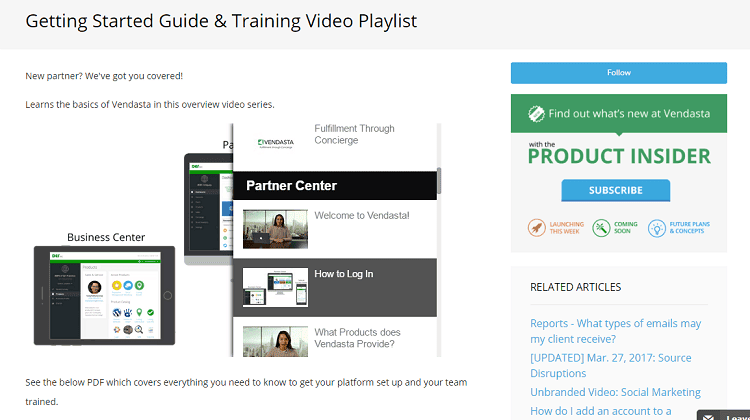
Task: Play the Welcome to Vendasta! video
Action: [x=335, y=229]
